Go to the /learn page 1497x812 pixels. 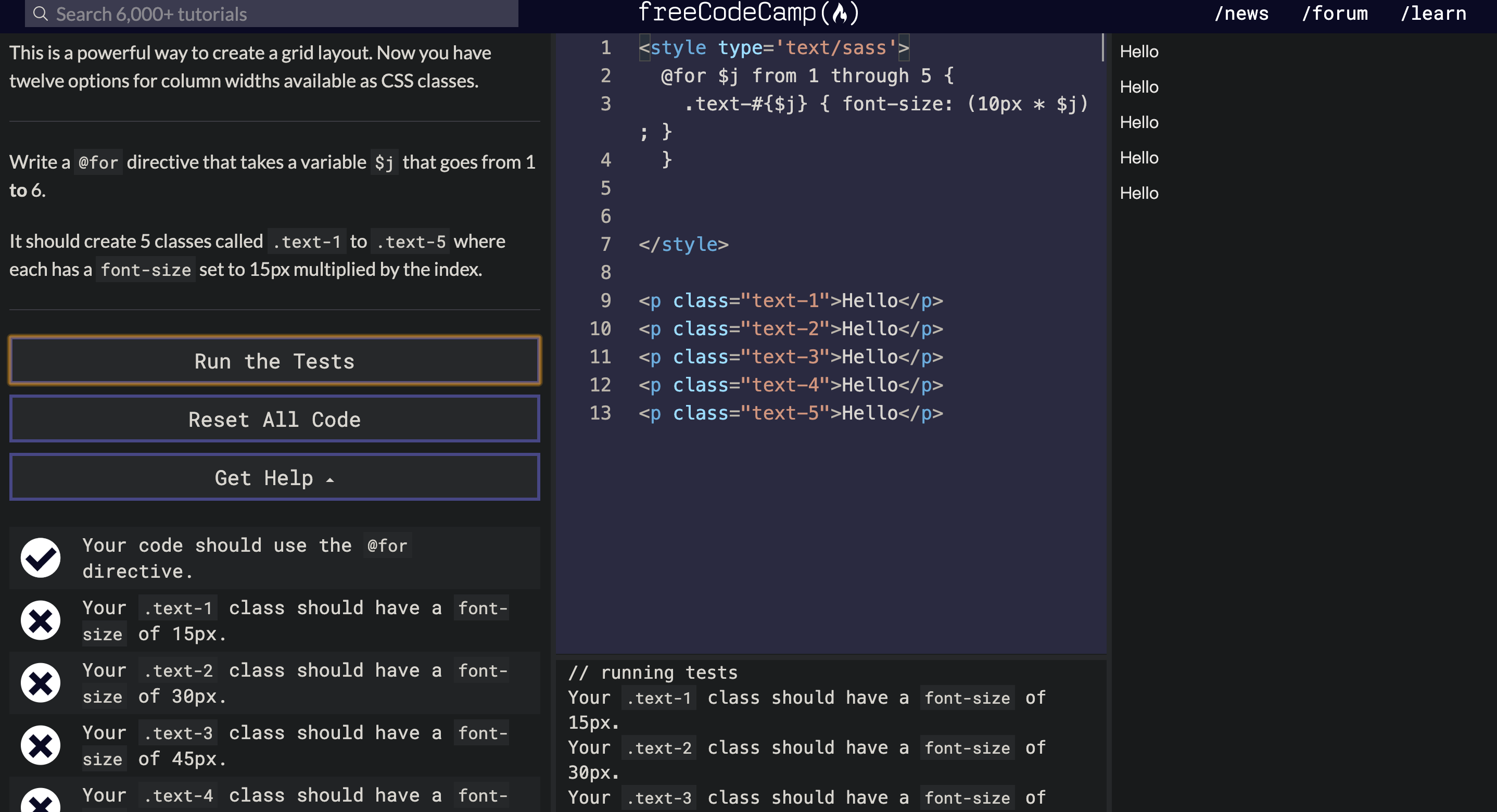[1433, 14]
